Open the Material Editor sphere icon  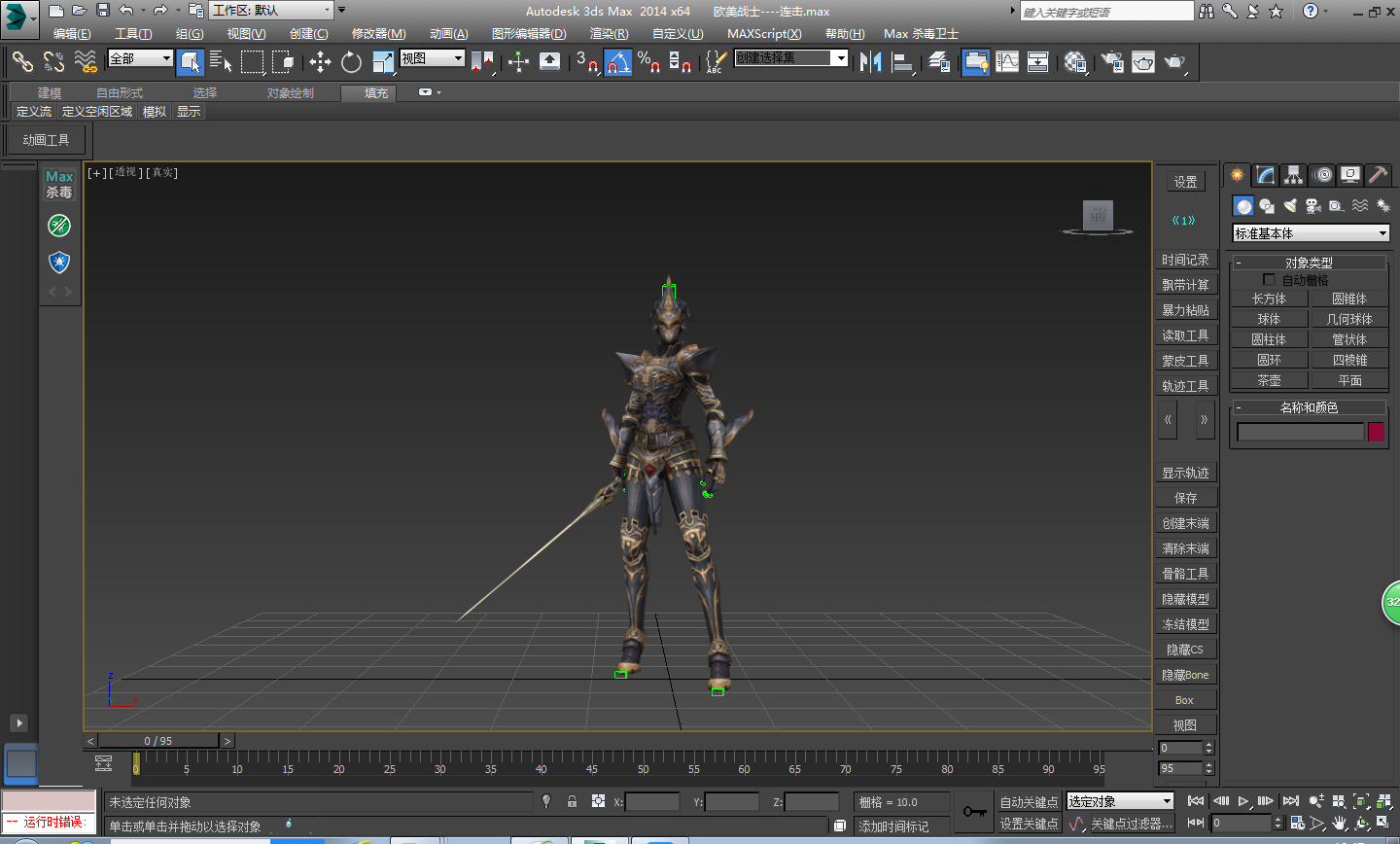tap(1074, 62)
